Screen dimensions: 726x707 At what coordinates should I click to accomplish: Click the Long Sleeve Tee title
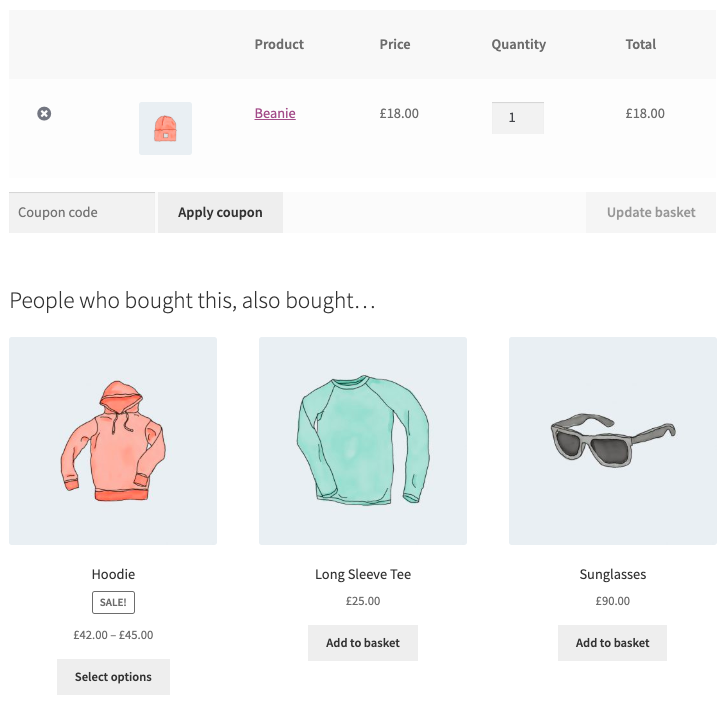pos(363,574)
